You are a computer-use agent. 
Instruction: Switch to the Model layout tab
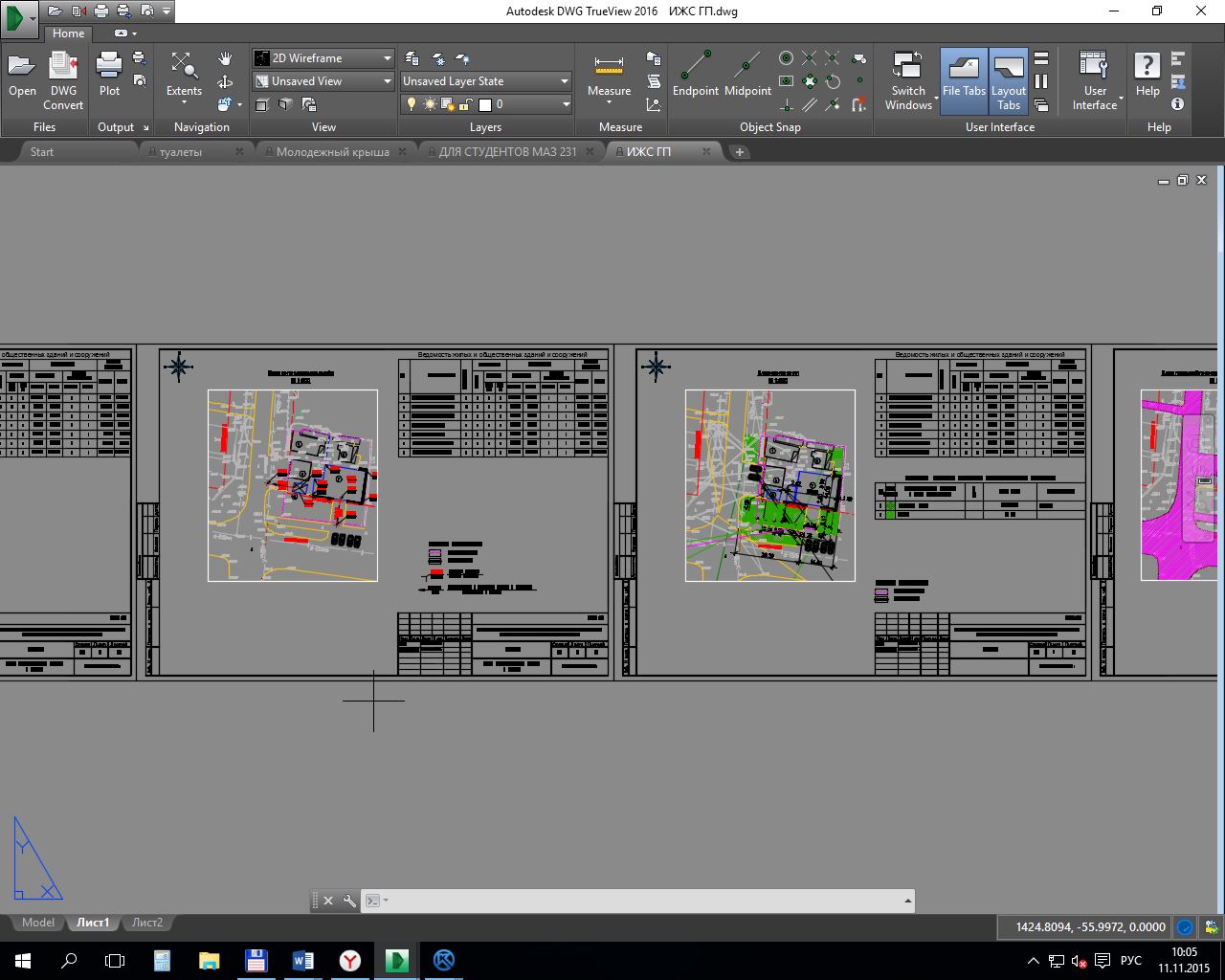click(x=38, y=923)
